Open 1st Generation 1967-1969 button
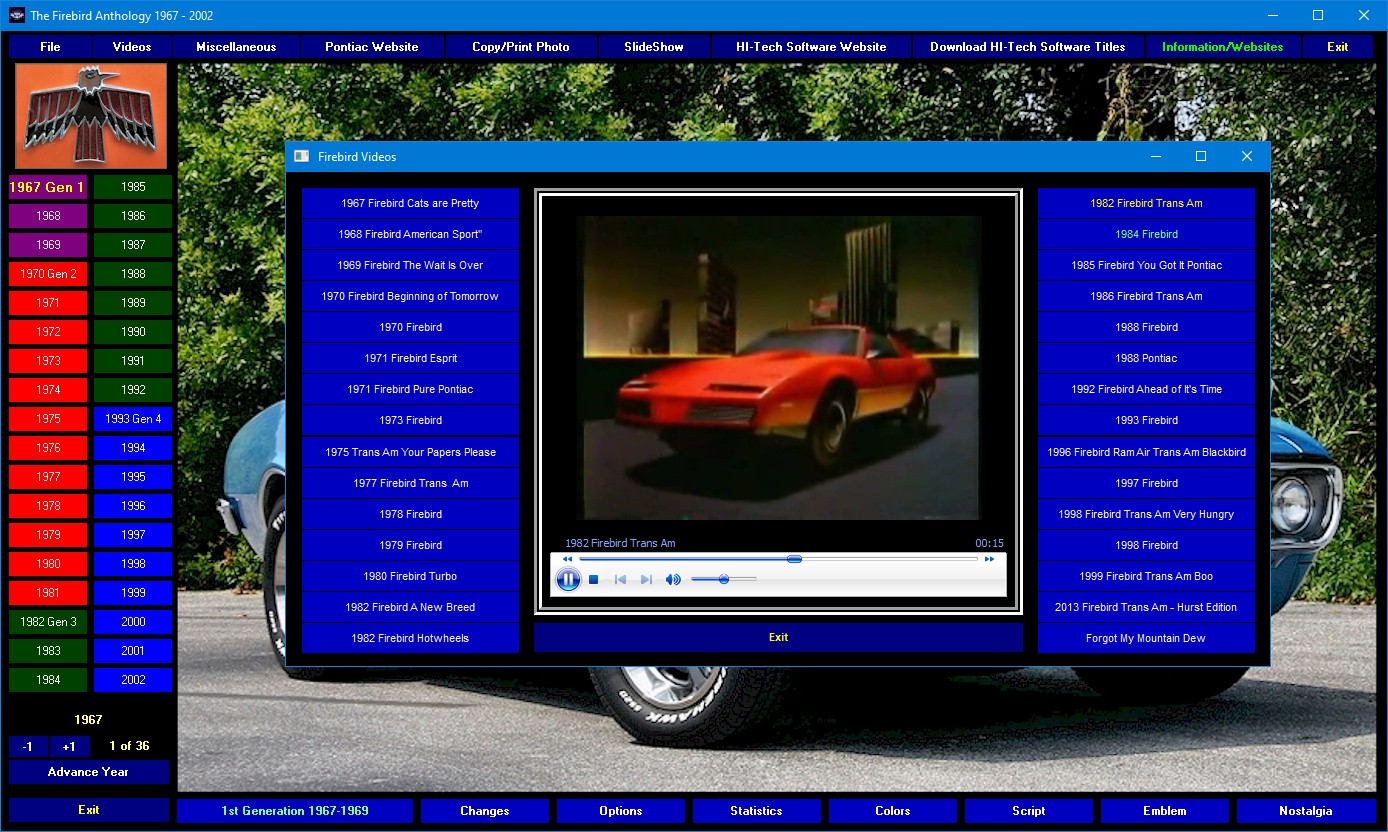The image size is (1388, 832). [295, 811]
